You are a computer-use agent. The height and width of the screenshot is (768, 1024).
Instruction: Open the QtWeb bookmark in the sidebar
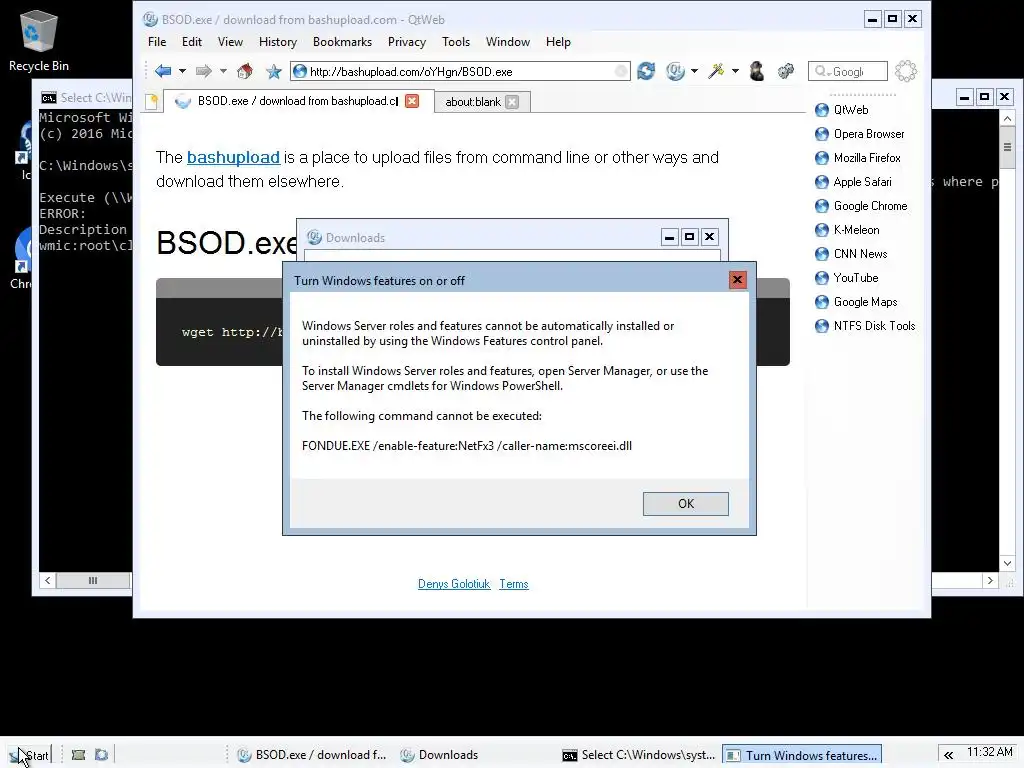tap(842, 110)
